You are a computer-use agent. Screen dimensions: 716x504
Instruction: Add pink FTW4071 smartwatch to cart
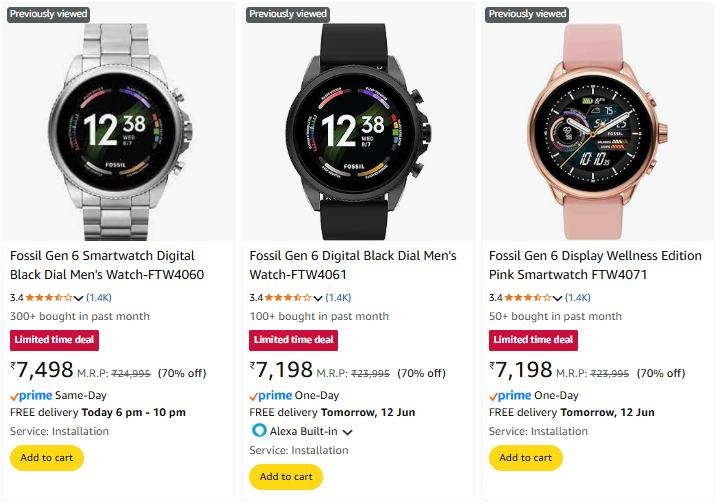click(x=526, y=458)
